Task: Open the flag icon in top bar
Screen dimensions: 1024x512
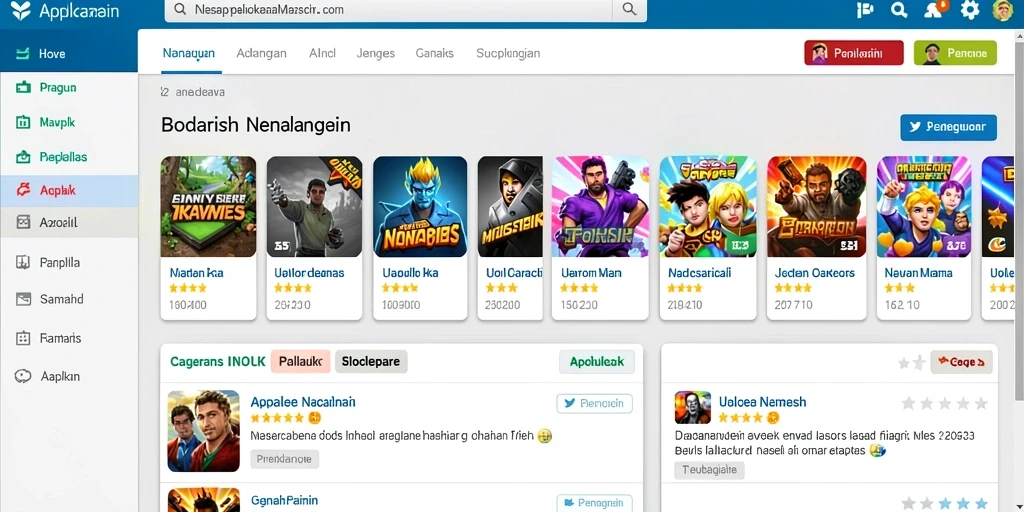Action: coord(865,10)
